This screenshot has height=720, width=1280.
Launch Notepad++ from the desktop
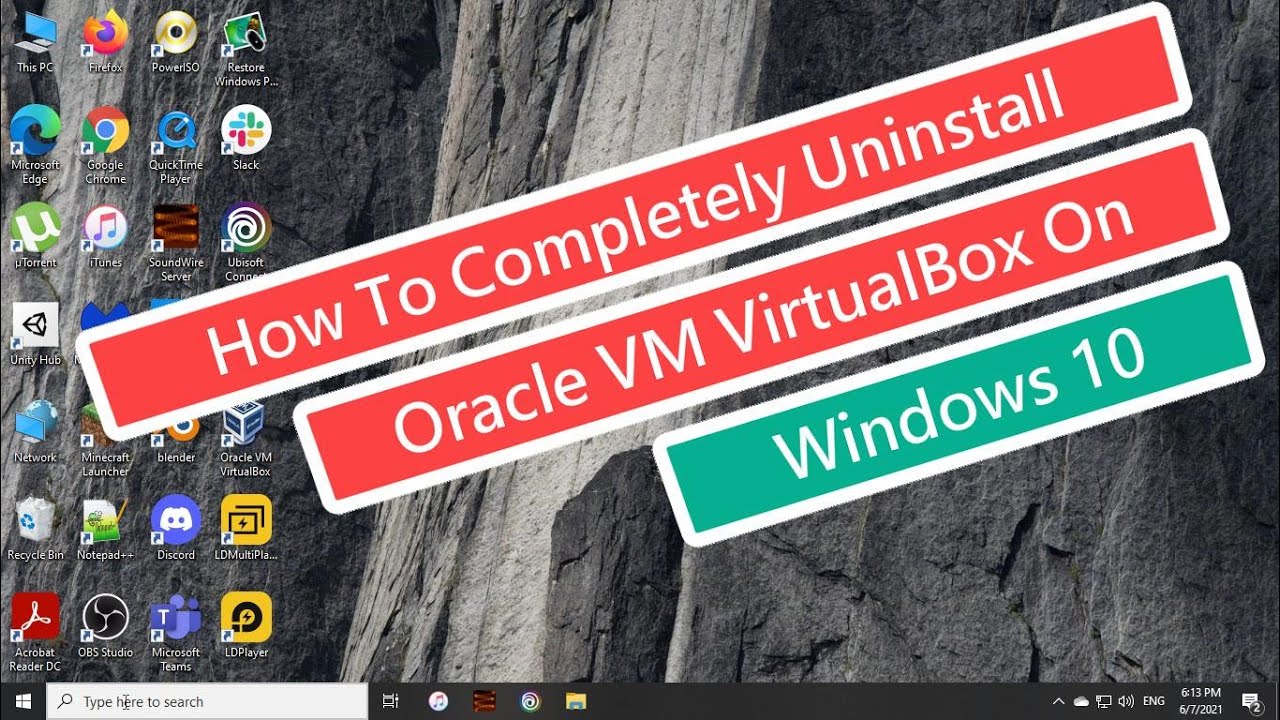(105, 528)
